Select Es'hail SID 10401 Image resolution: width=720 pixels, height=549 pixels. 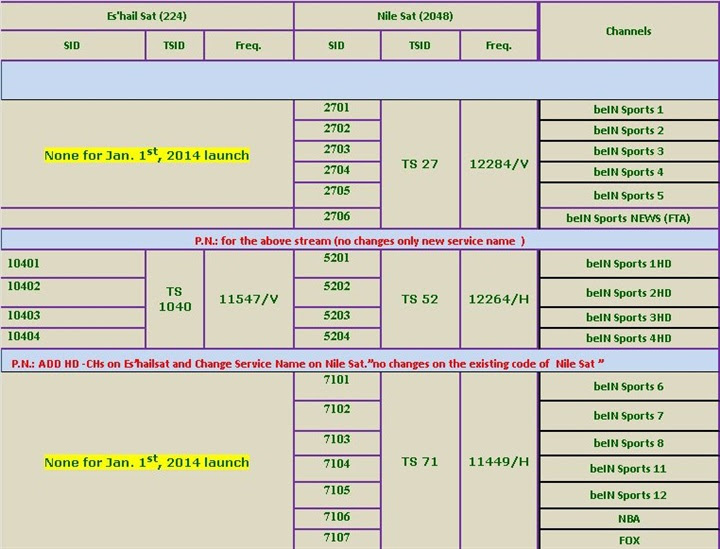coord(73,264)
